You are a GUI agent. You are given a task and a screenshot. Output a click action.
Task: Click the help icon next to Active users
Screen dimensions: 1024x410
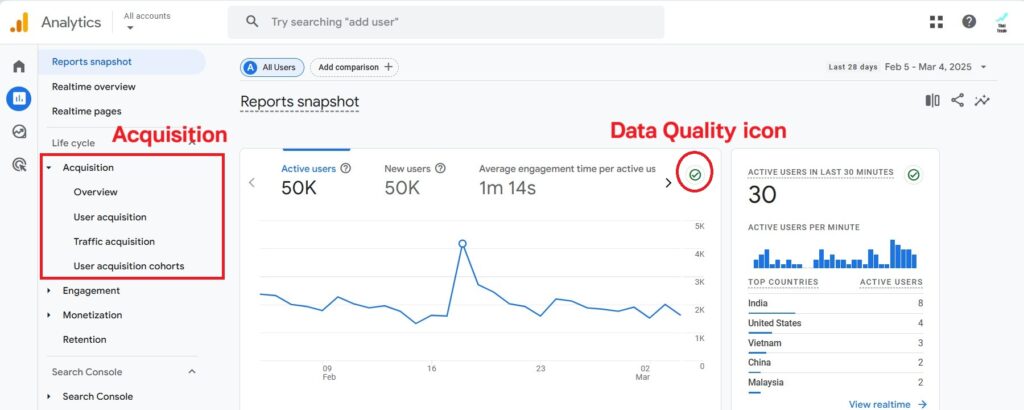coord(345,168)
